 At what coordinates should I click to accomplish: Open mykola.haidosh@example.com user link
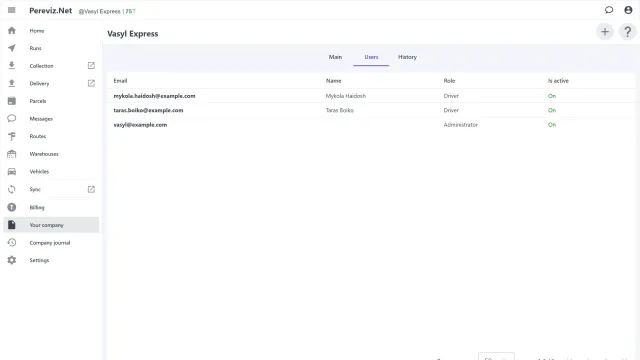[154, 96]
